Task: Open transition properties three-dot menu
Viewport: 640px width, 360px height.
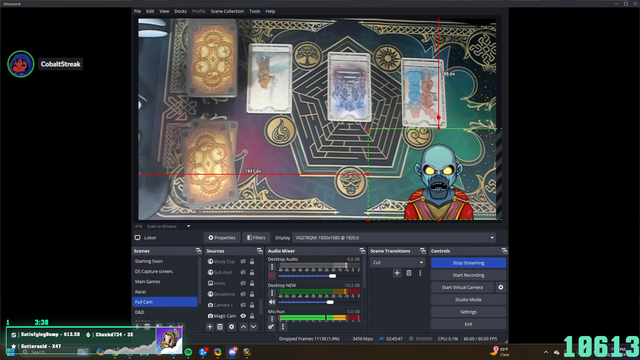Action: 420,273
